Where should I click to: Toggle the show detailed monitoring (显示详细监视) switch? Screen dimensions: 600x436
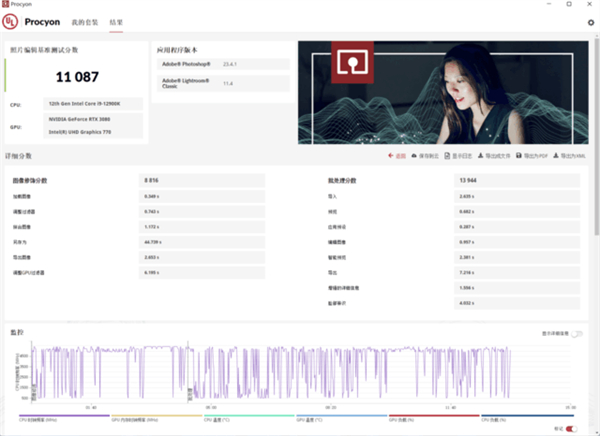pos(576,333)
